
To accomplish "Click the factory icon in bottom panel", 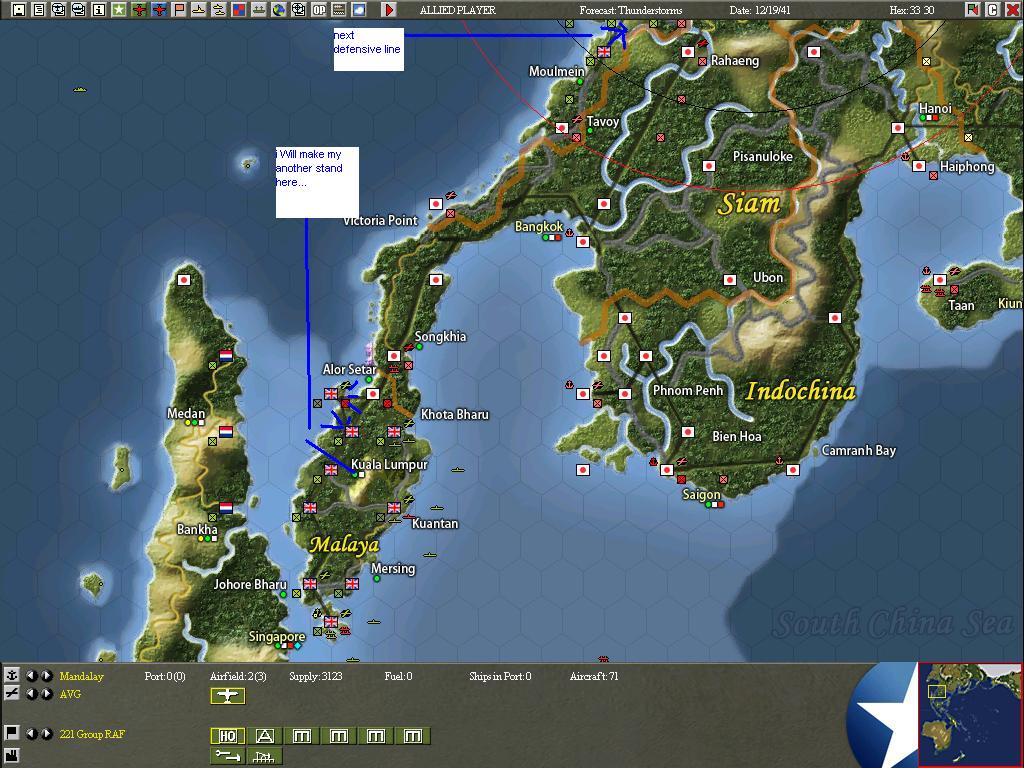I will click(x=12, y=756).
